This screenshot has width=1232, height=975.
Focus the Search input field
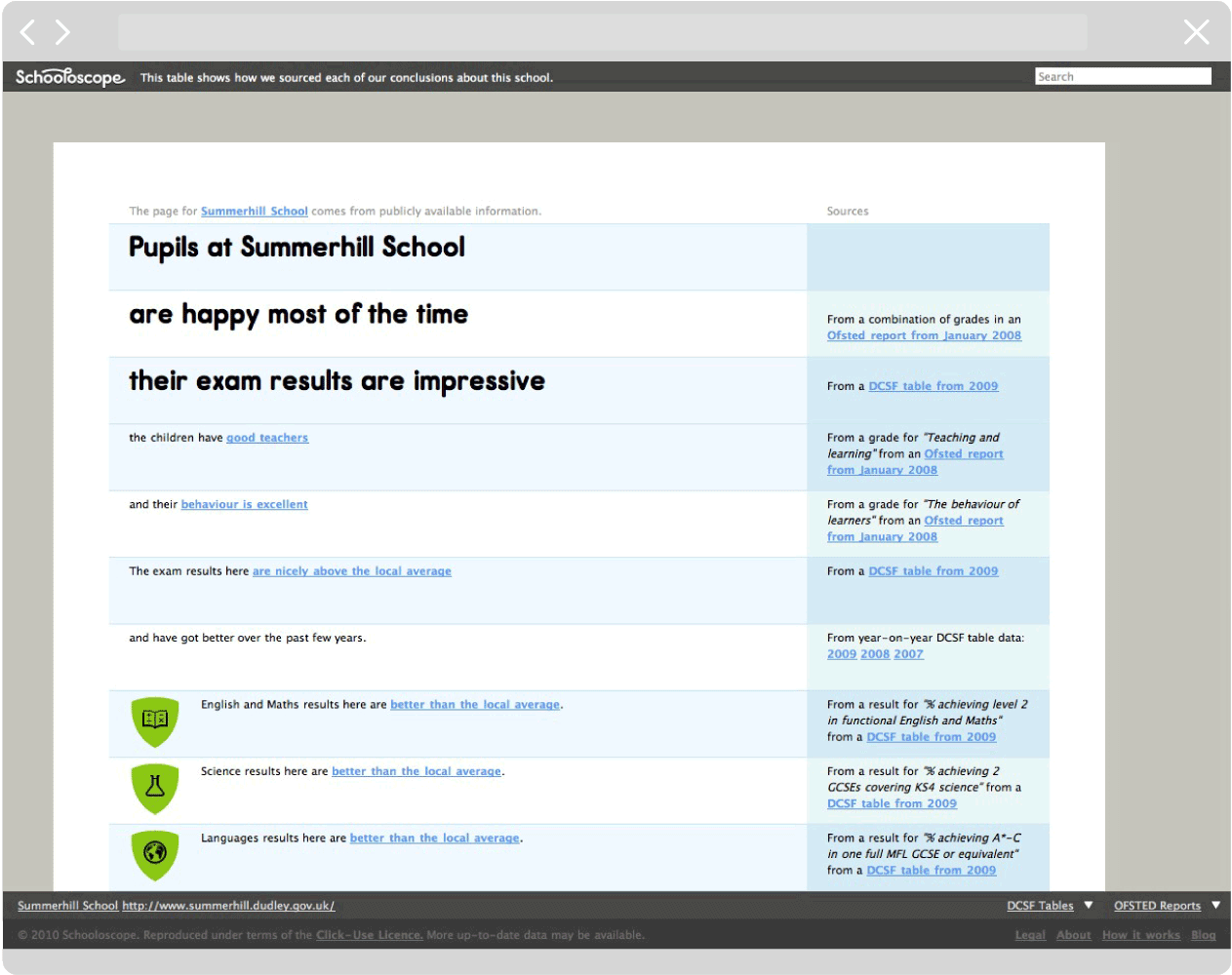[x=1123, y=76]
